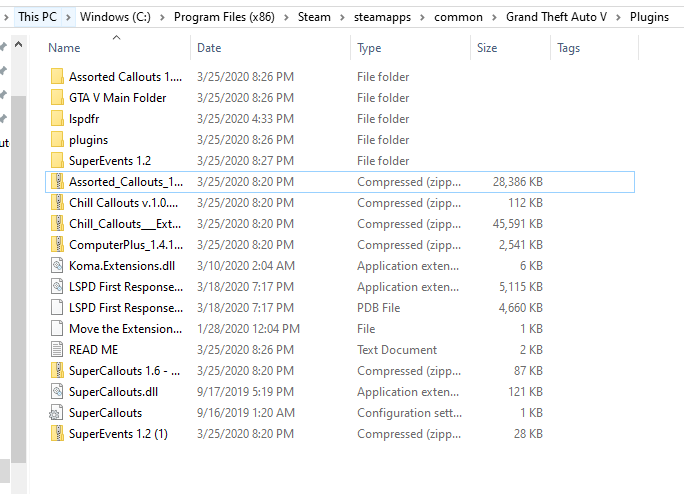
Task: Click the Move the Extension... file icon
Action: point(57,329)
